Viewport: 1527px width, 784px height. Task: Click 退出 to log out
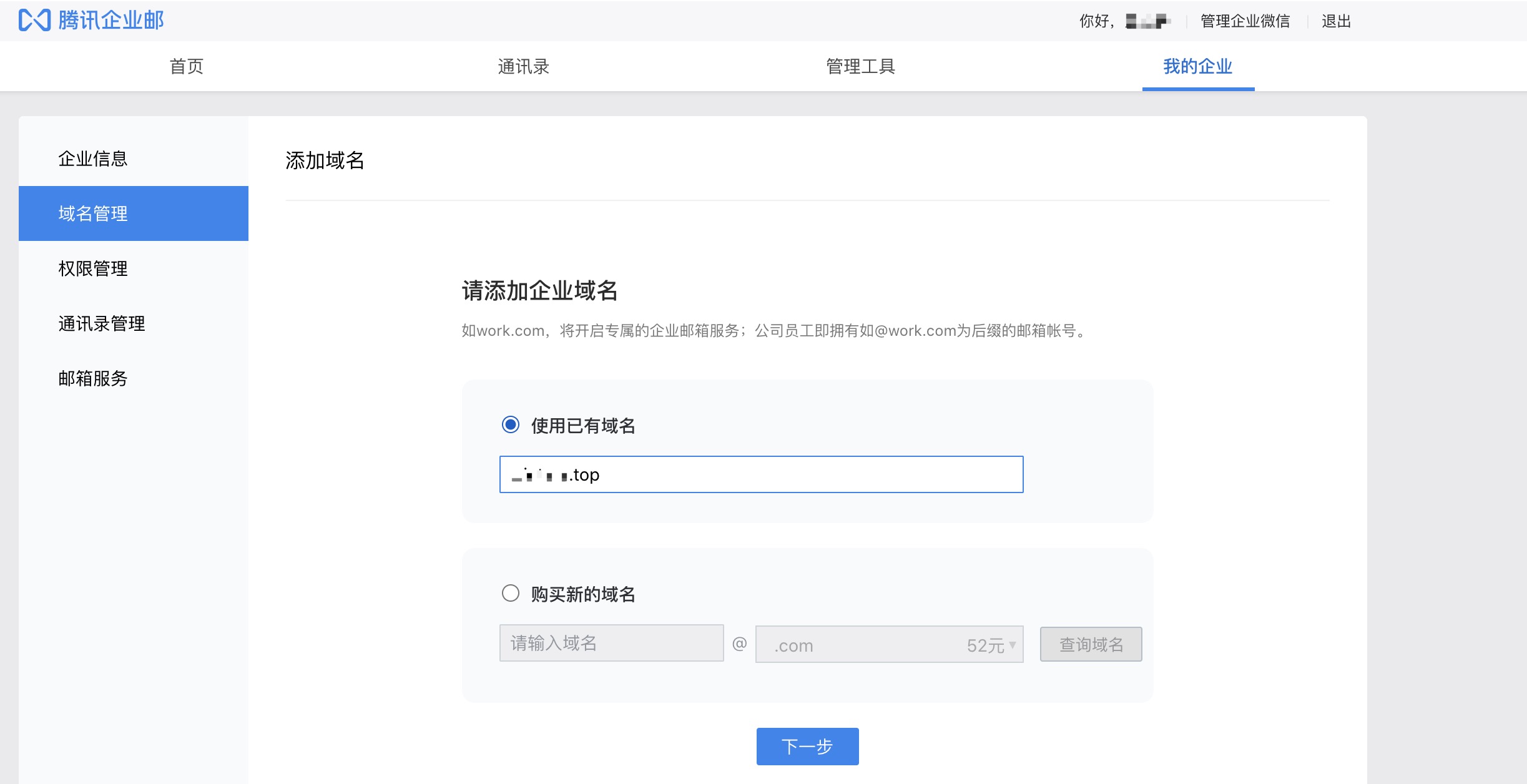click(1337, 21)
